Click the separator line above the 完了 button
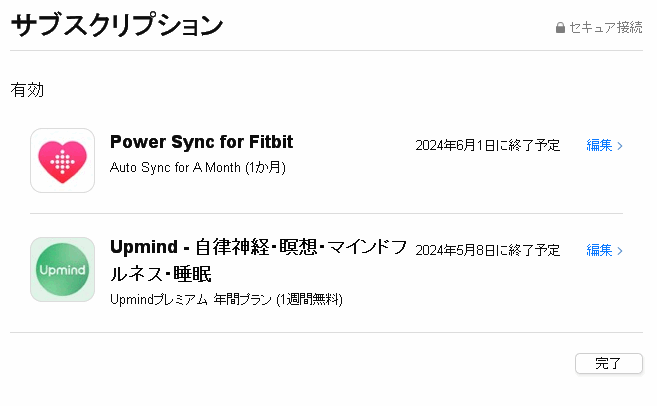This screenshot has height=406, width=657. [x=326, y=332]
